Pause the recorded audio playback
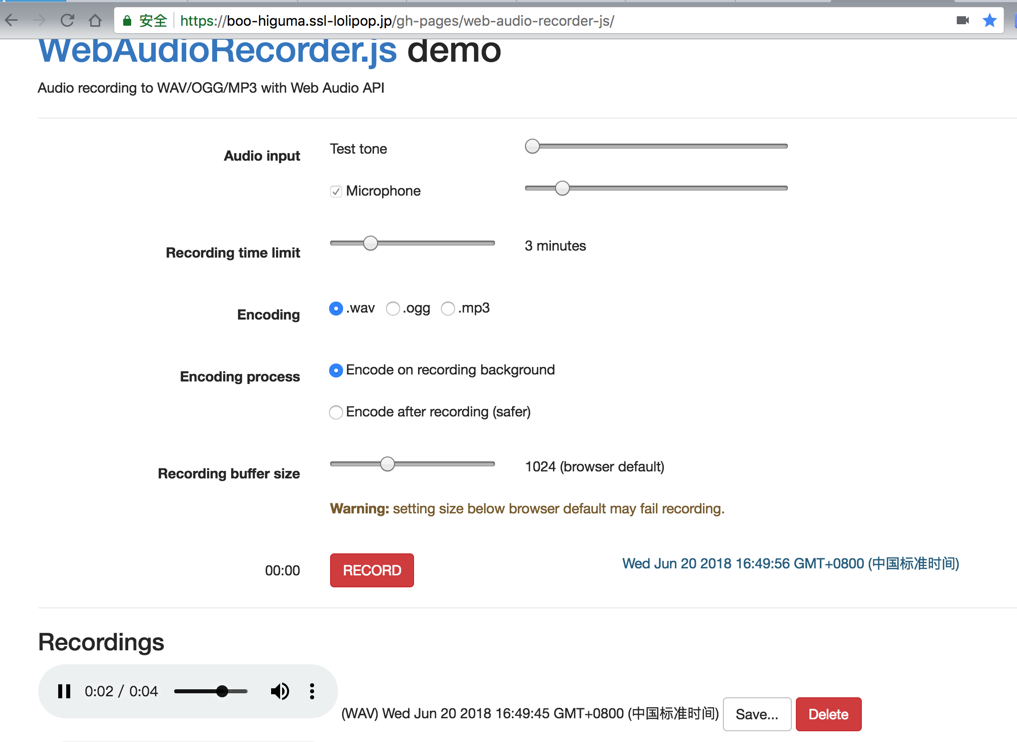The width and height of the screenshot is (1017, 742). [64, 691]
